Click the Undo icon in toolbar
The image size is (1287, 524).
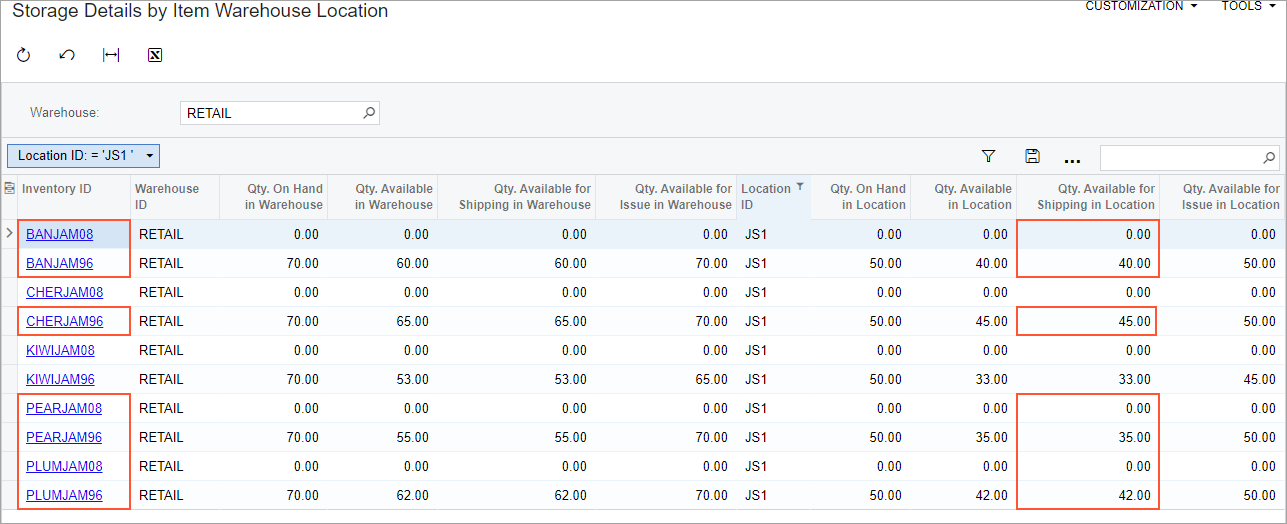click(67, 55)
